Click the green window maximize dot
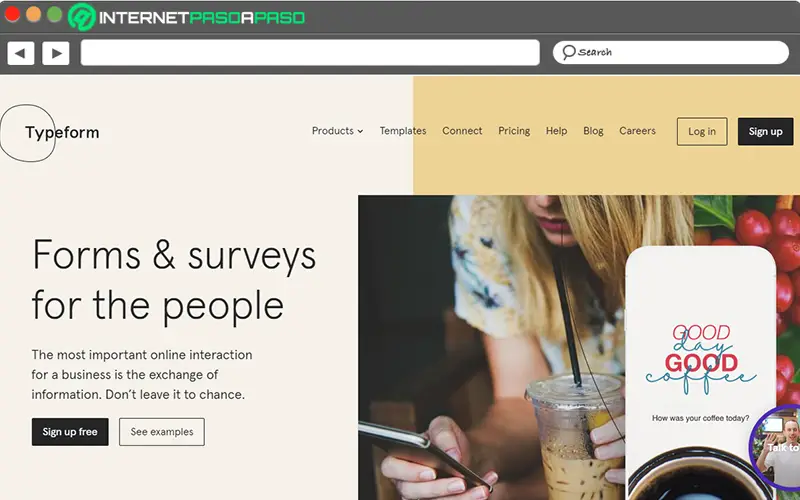The height and width of the screenshot is (500, 800). tap(55, 14)
